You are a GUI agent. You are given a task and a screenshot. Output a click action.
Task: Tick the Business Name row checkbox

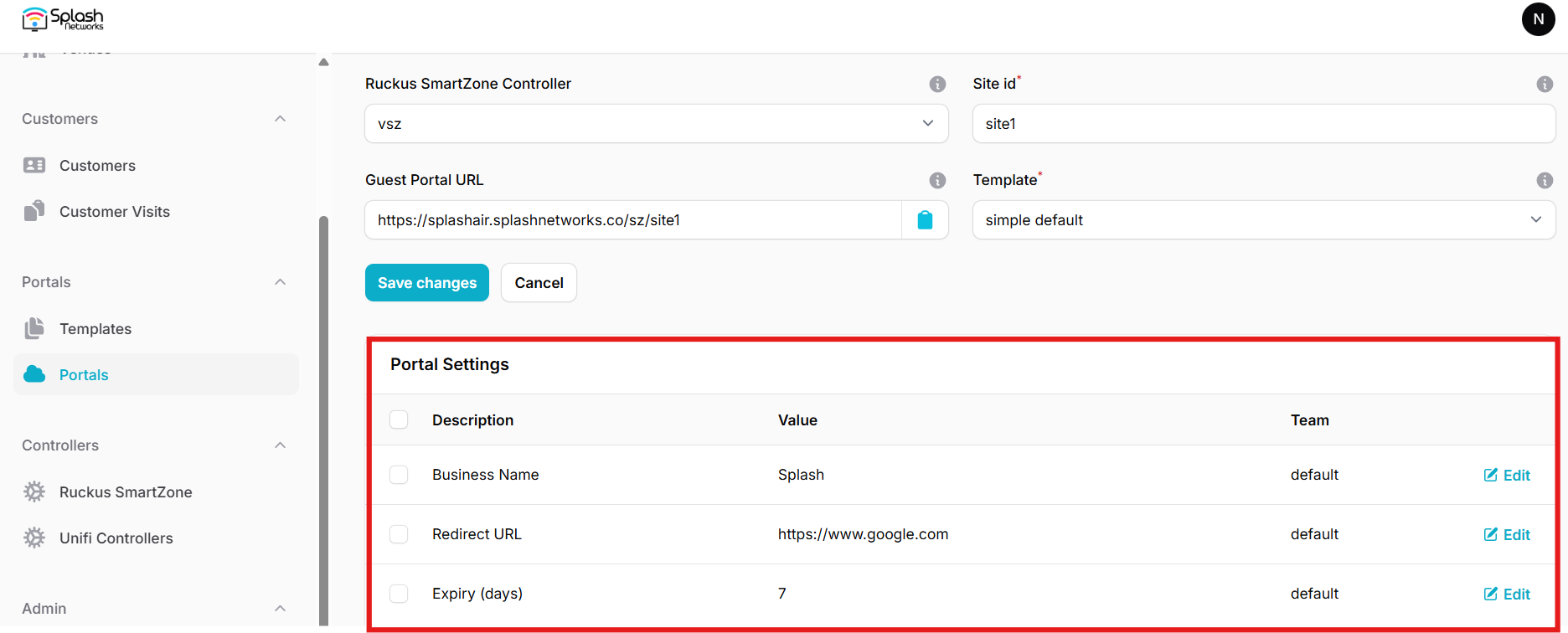399,475
